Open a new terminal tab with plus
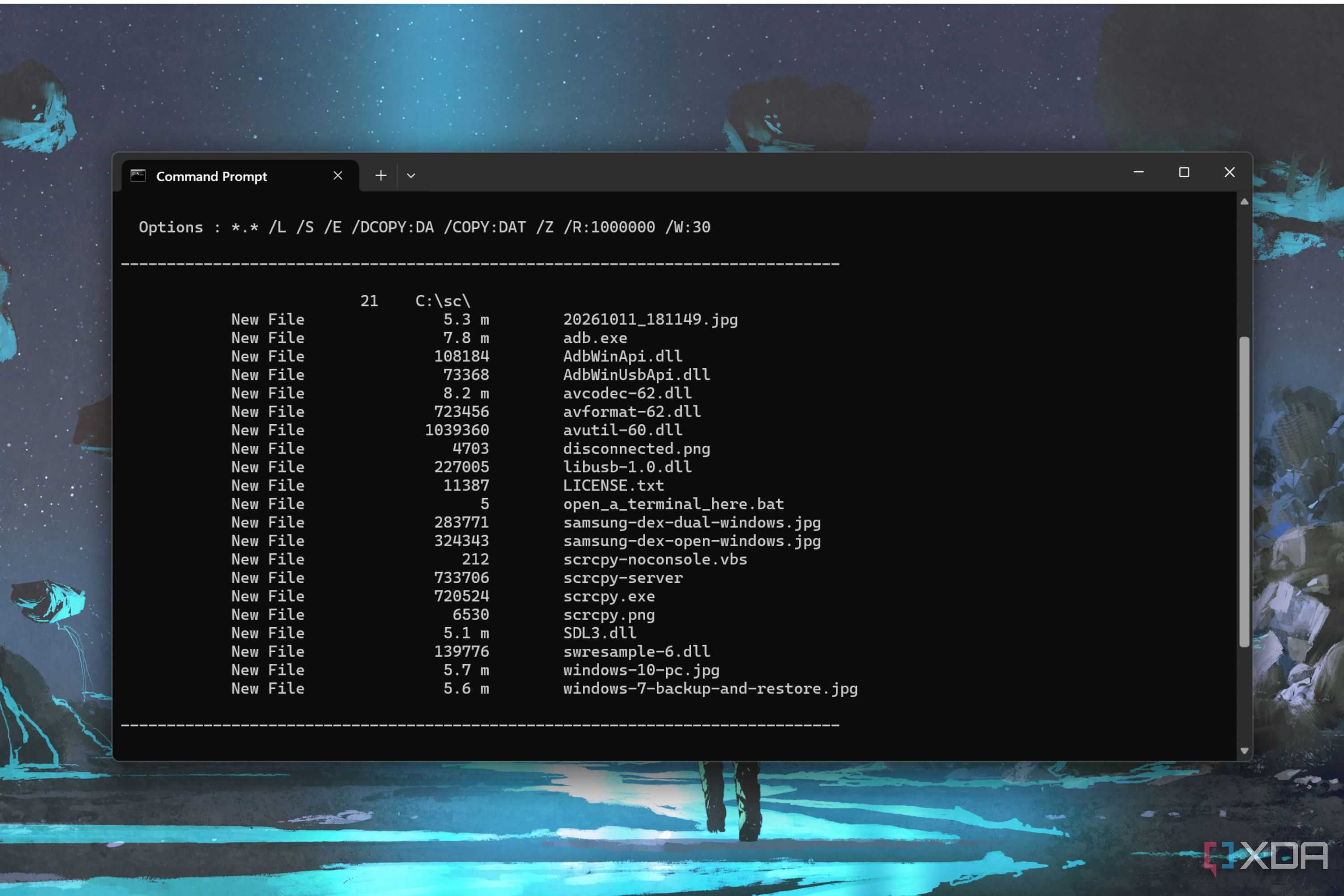1344x896 pixels. pos(380,176)
